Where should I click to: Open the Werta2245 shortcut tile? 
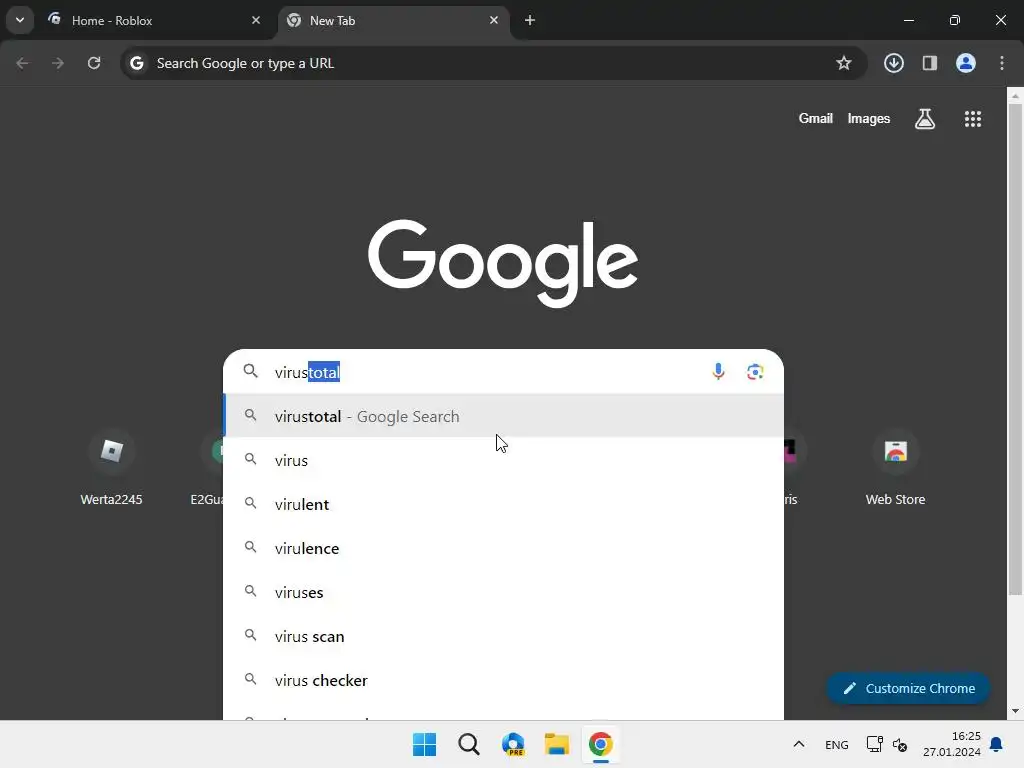click(111, 468)
